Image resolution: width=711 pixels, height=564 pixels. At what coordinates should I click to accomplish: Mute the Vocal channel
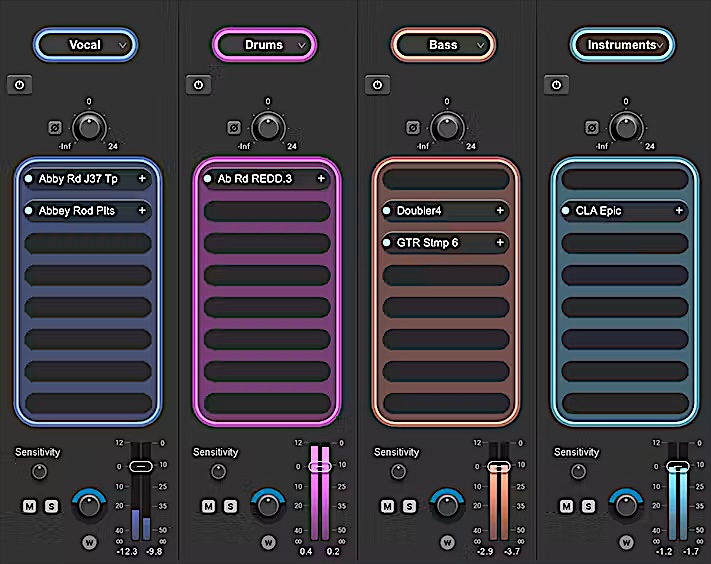pyautogui.click(x=29, y=506)
